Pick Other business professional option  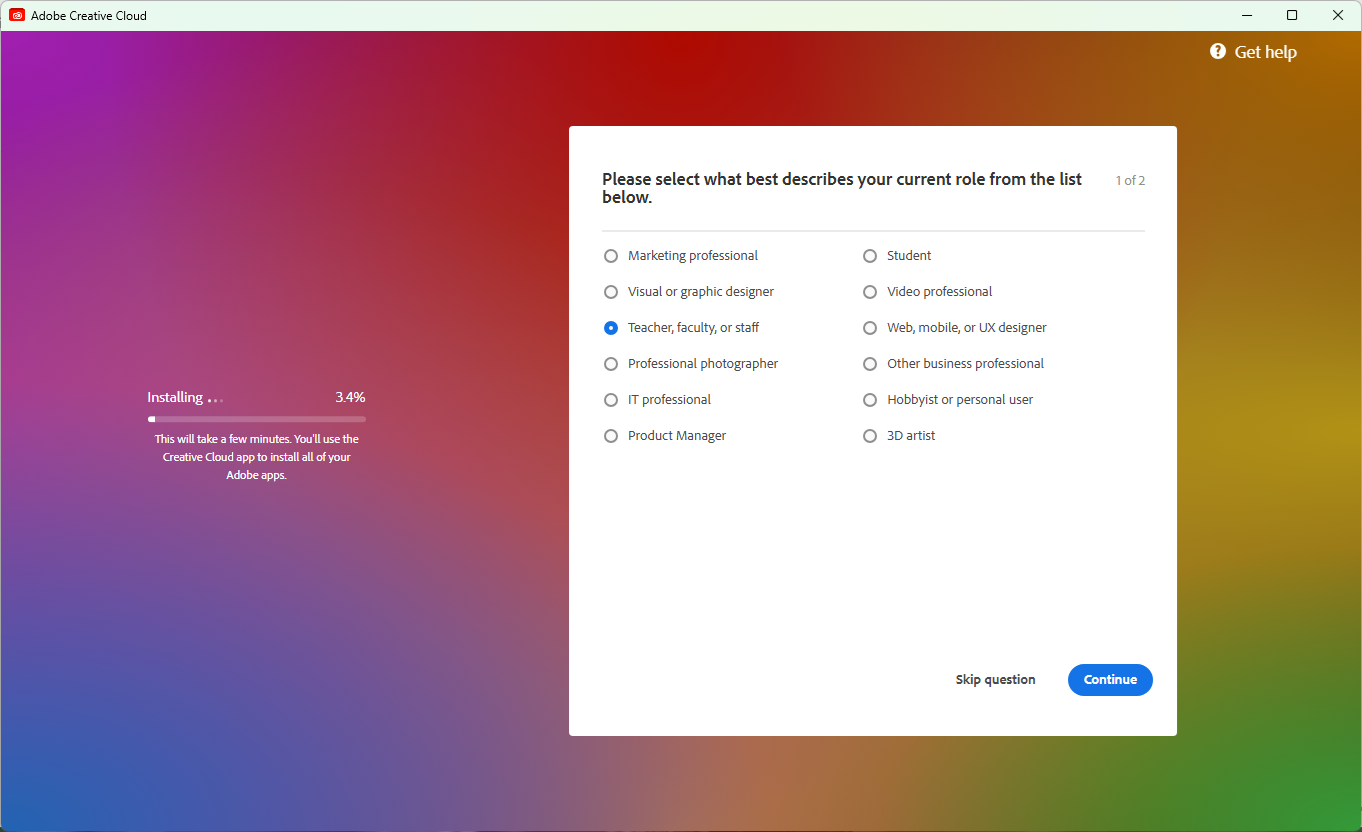870,364
